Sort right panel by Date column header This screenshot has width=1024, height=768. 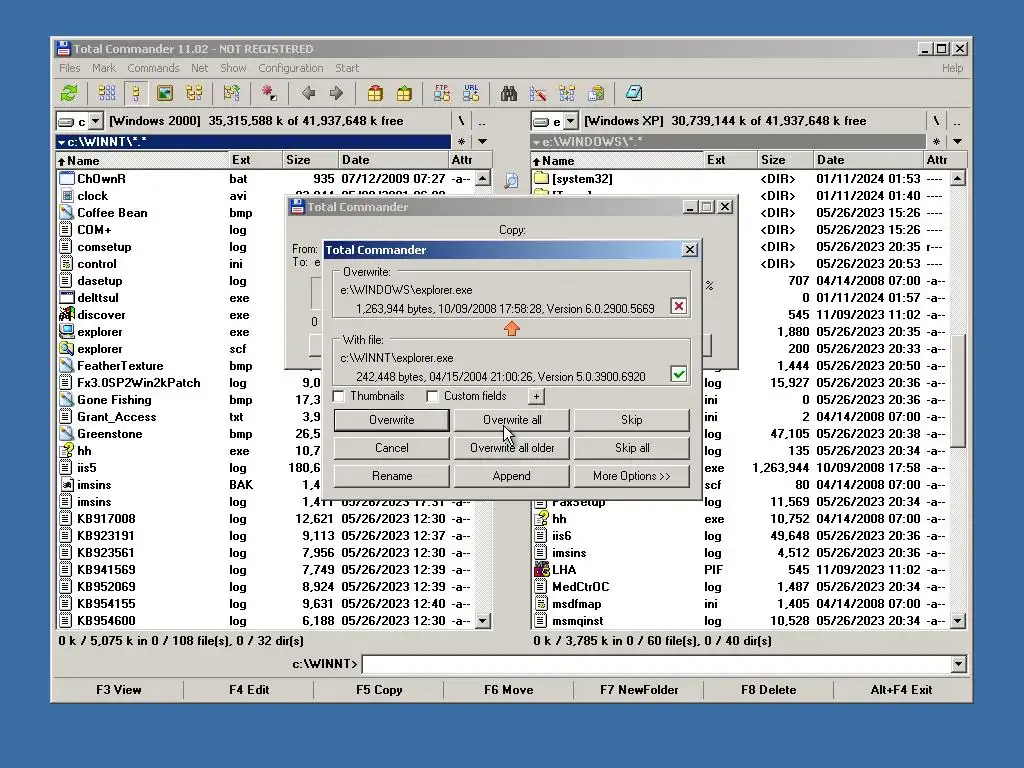tap(867, 160)
